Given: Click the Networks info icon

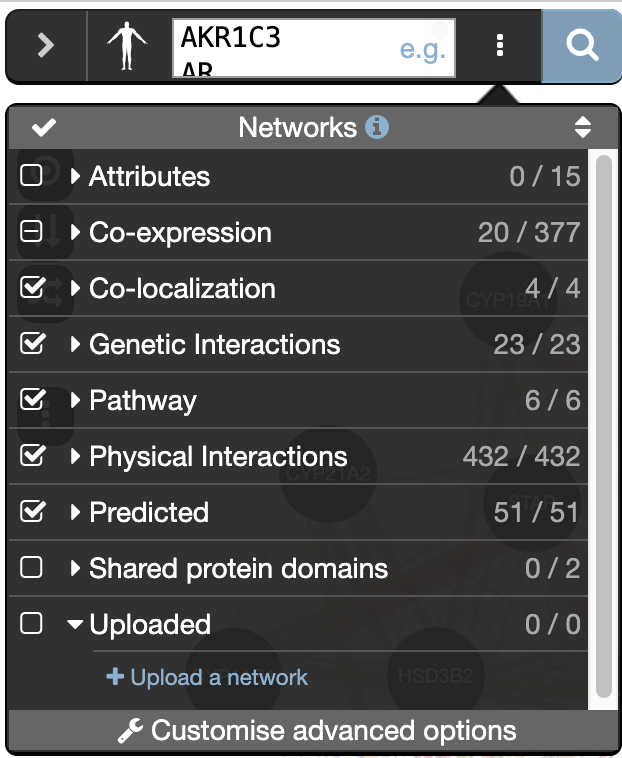Looking at the screenshot, I should [377, 128].
